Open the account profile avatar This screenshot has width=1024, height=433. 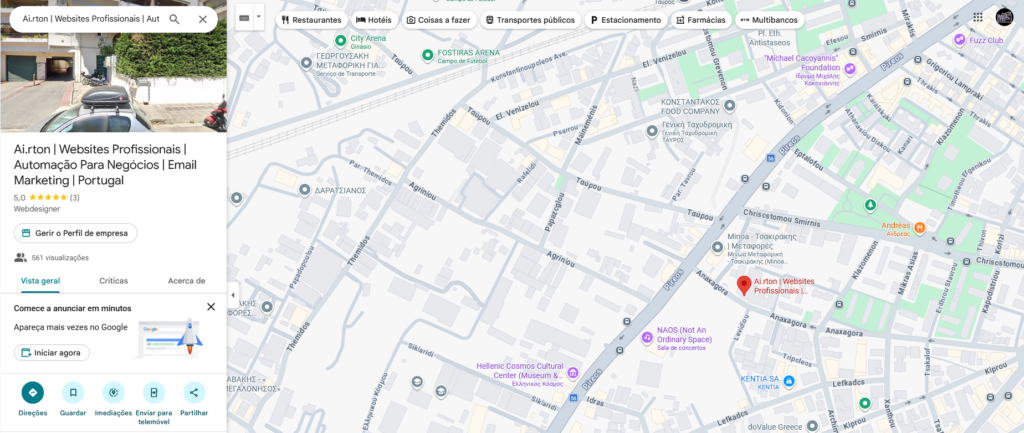1004,18
